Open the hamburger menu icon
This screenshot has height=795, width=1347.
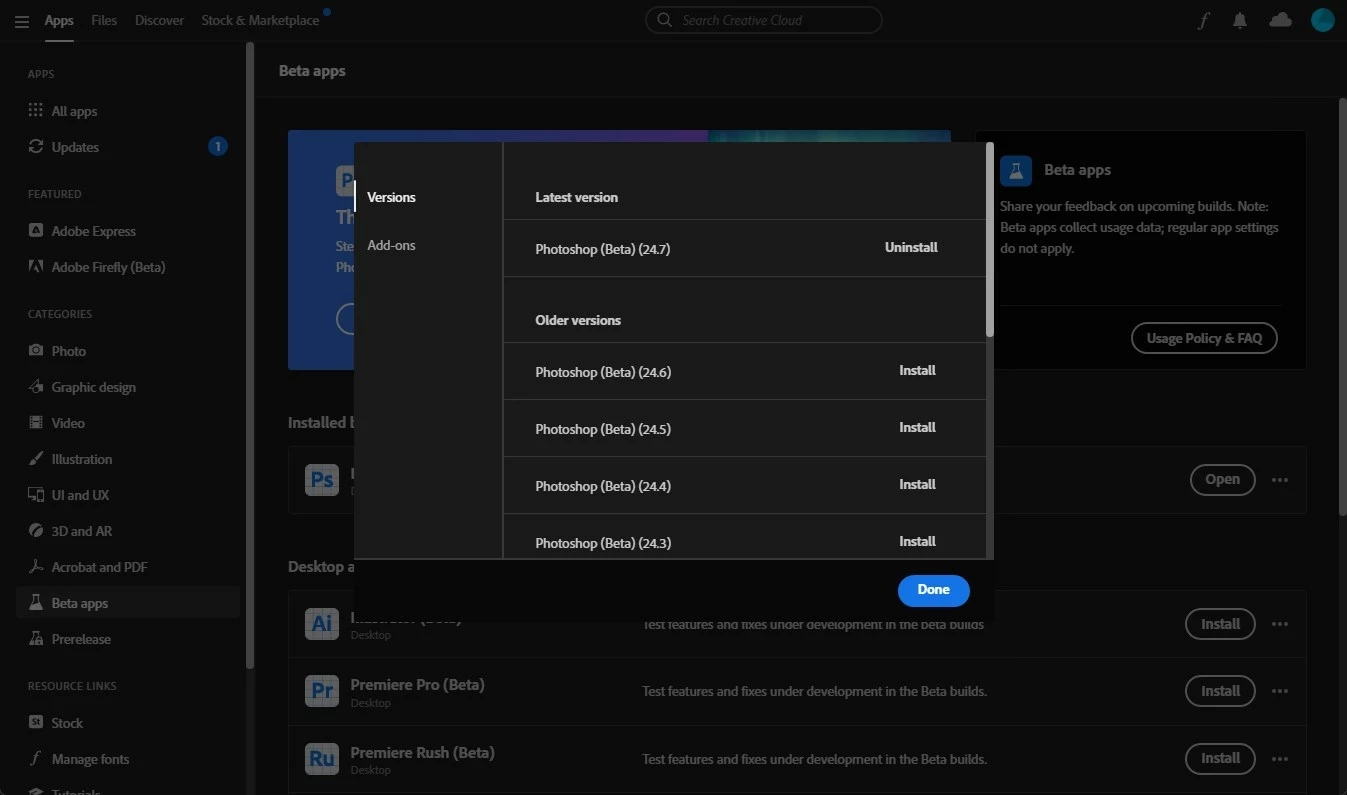click(22, 21)
